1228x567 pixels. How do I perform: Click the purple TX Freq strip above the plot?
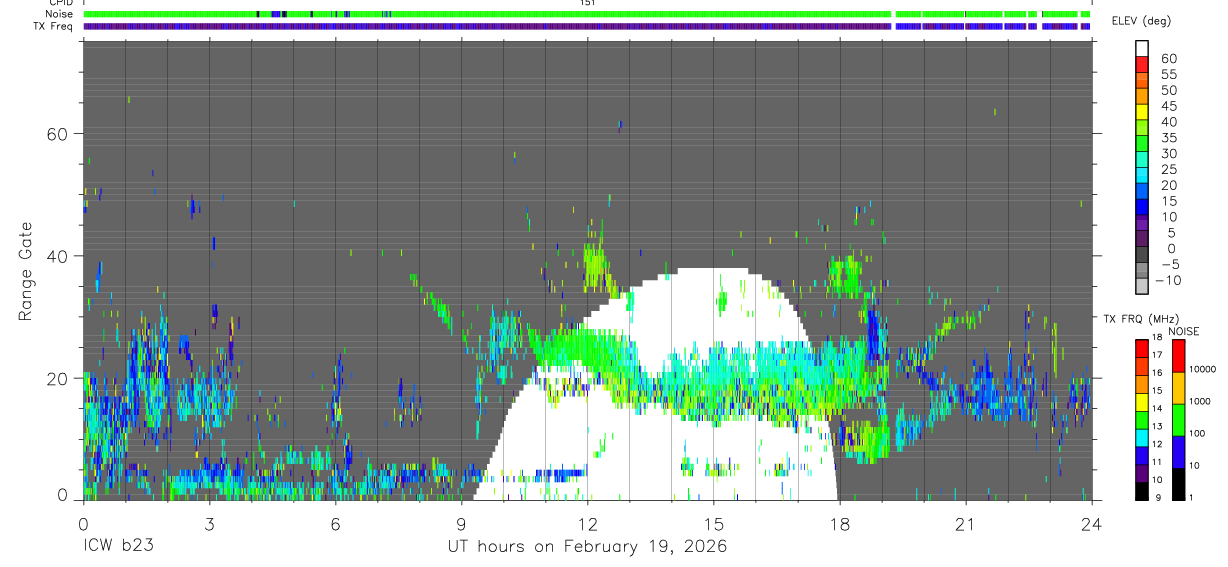click(587, 26)
